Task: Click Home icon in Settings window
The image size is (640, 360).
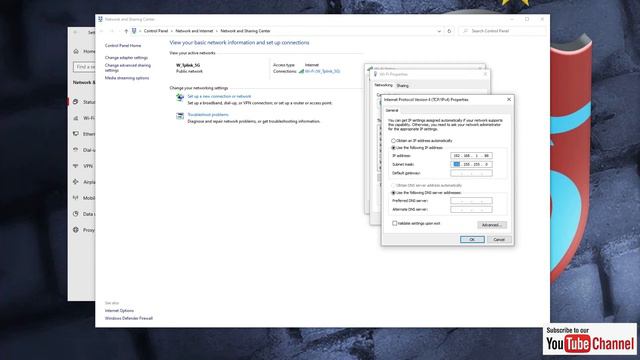Action: coord(76,51)
